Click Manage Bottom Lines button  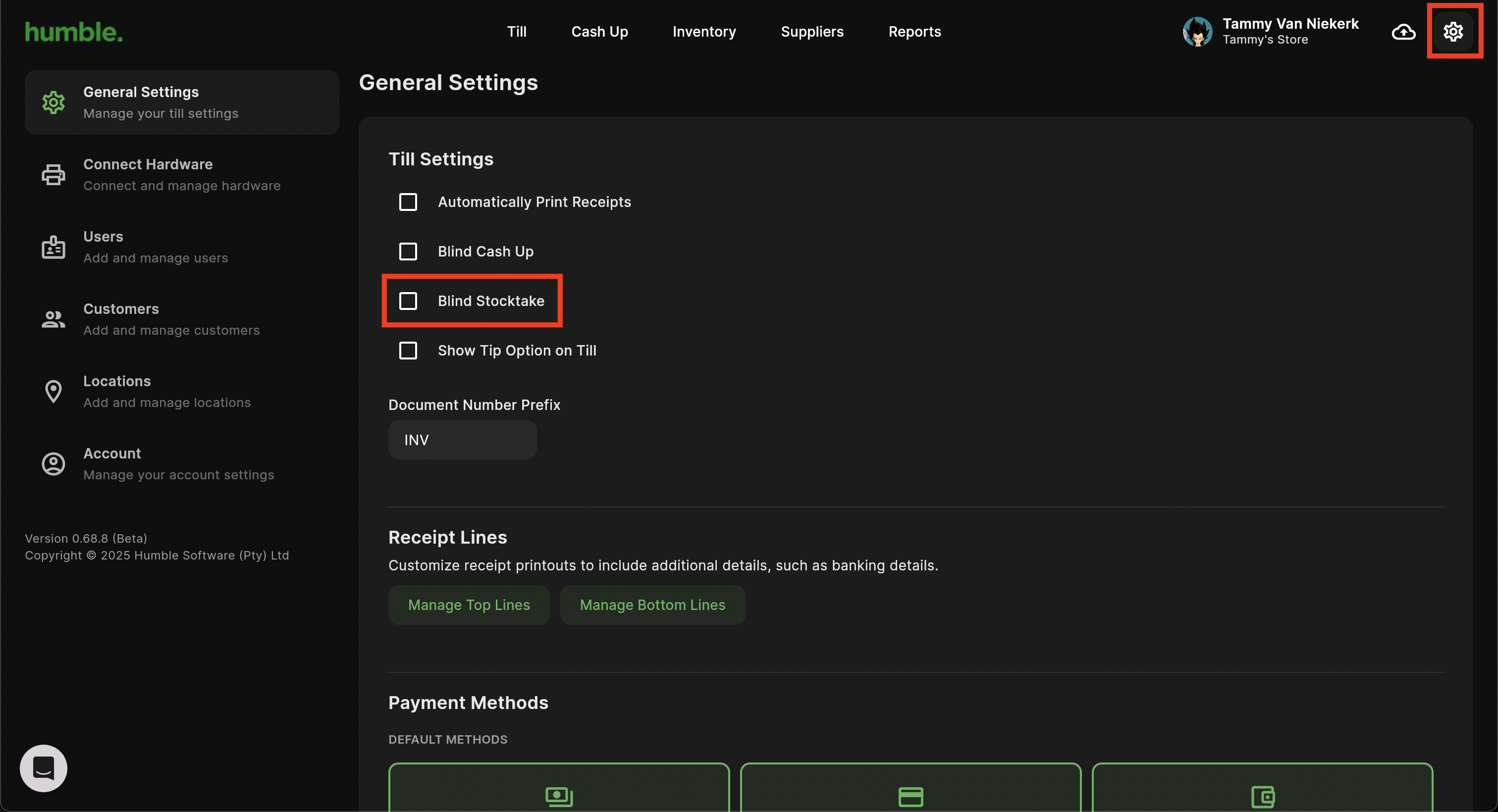pyautogui.click(x=652, y=605)
